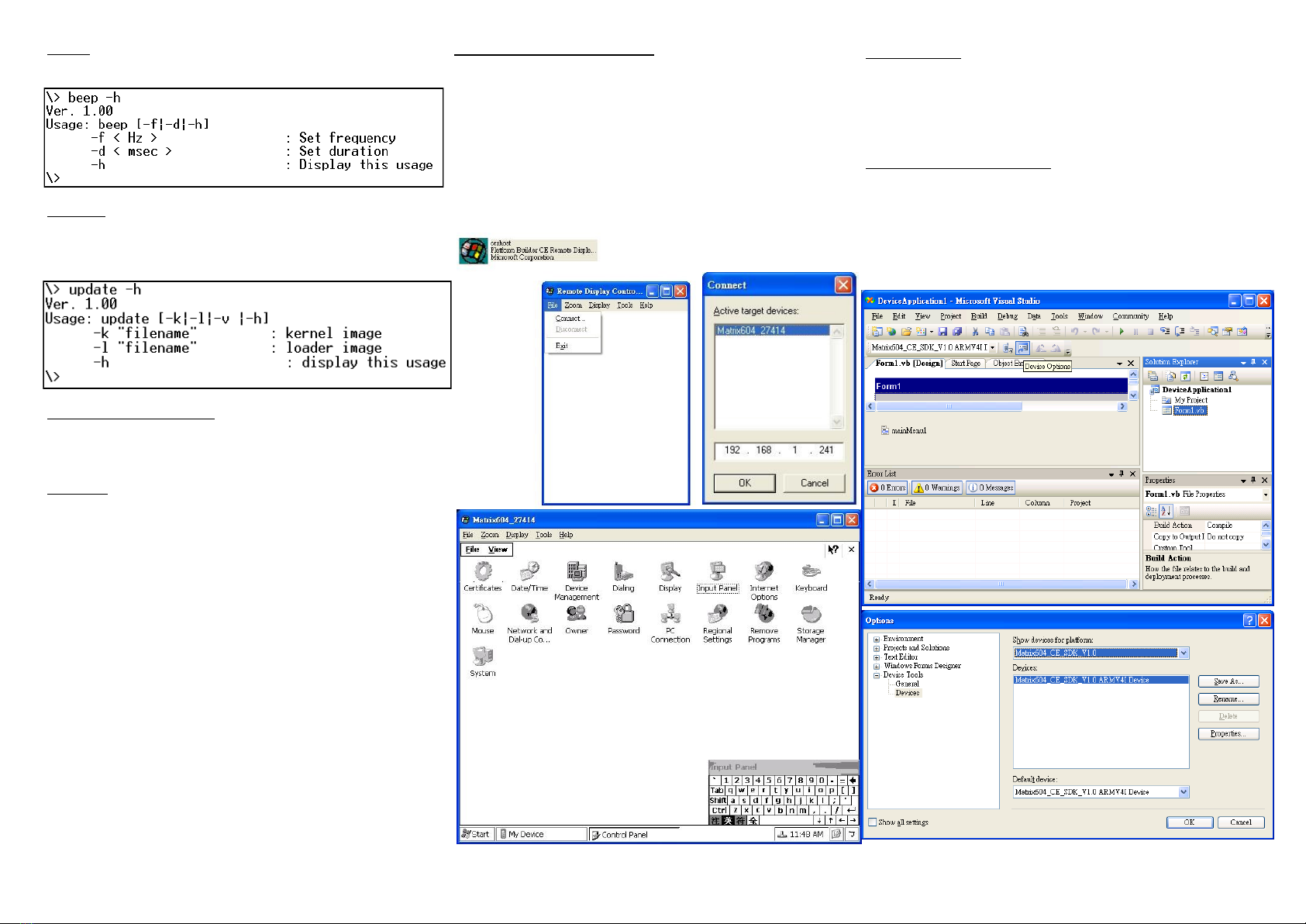Toggle the 0 Errors filter button
Image resolution: width=1306 pixels, height=924 pixels.
tap(887, 488)
